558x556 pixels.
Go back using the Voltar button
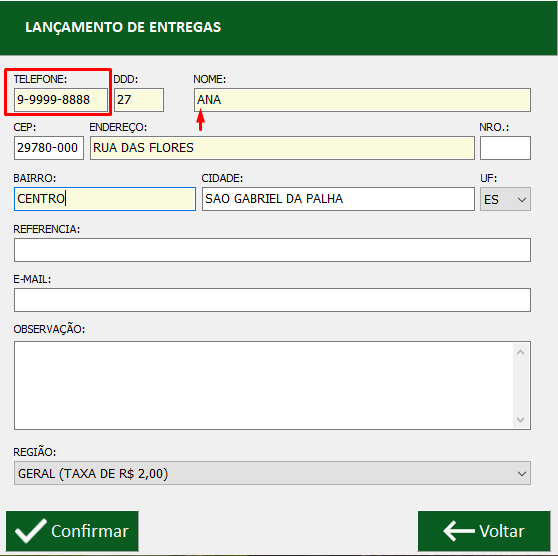click(x=484, y=531)
